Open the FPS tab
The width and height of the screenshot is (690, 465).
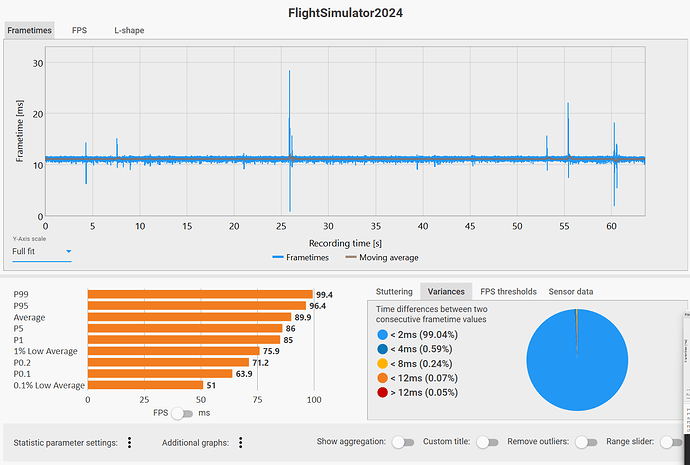79,30
